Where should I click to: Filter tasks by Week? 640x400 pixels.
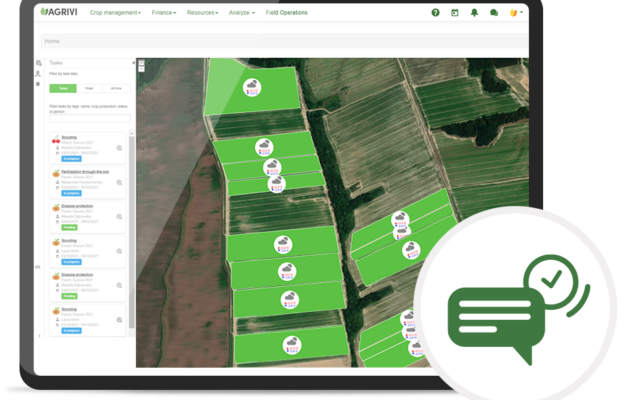[x=89, y=89]
